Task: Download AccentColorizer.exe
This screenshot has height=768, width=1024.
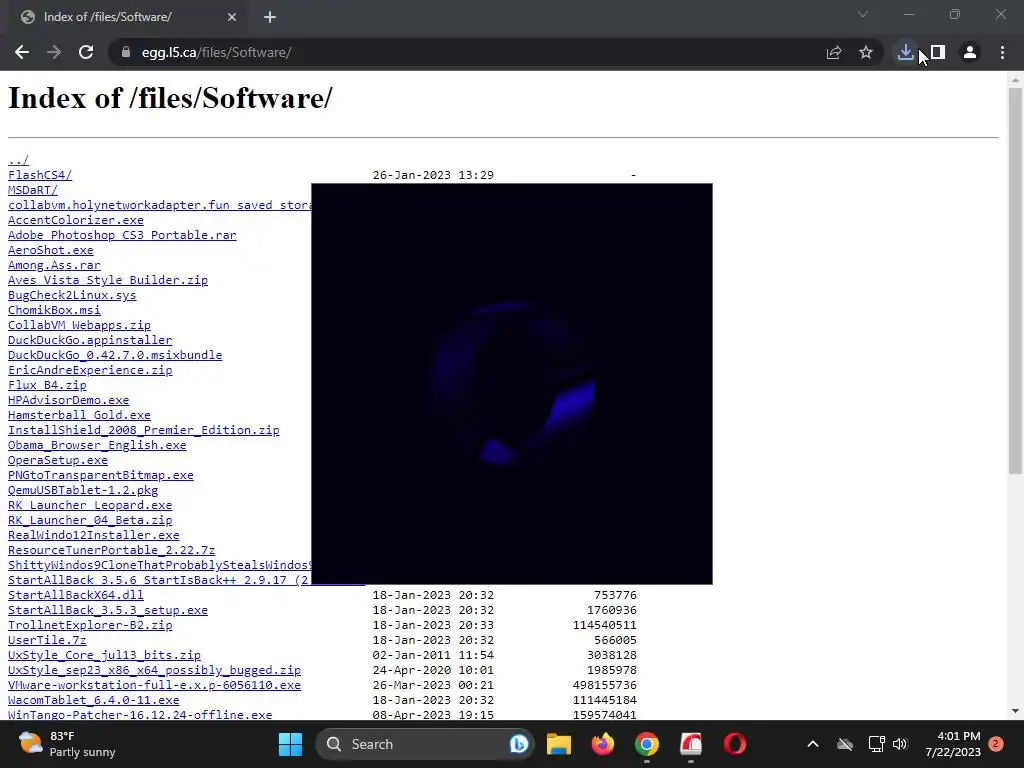Action: click(76, 219)
